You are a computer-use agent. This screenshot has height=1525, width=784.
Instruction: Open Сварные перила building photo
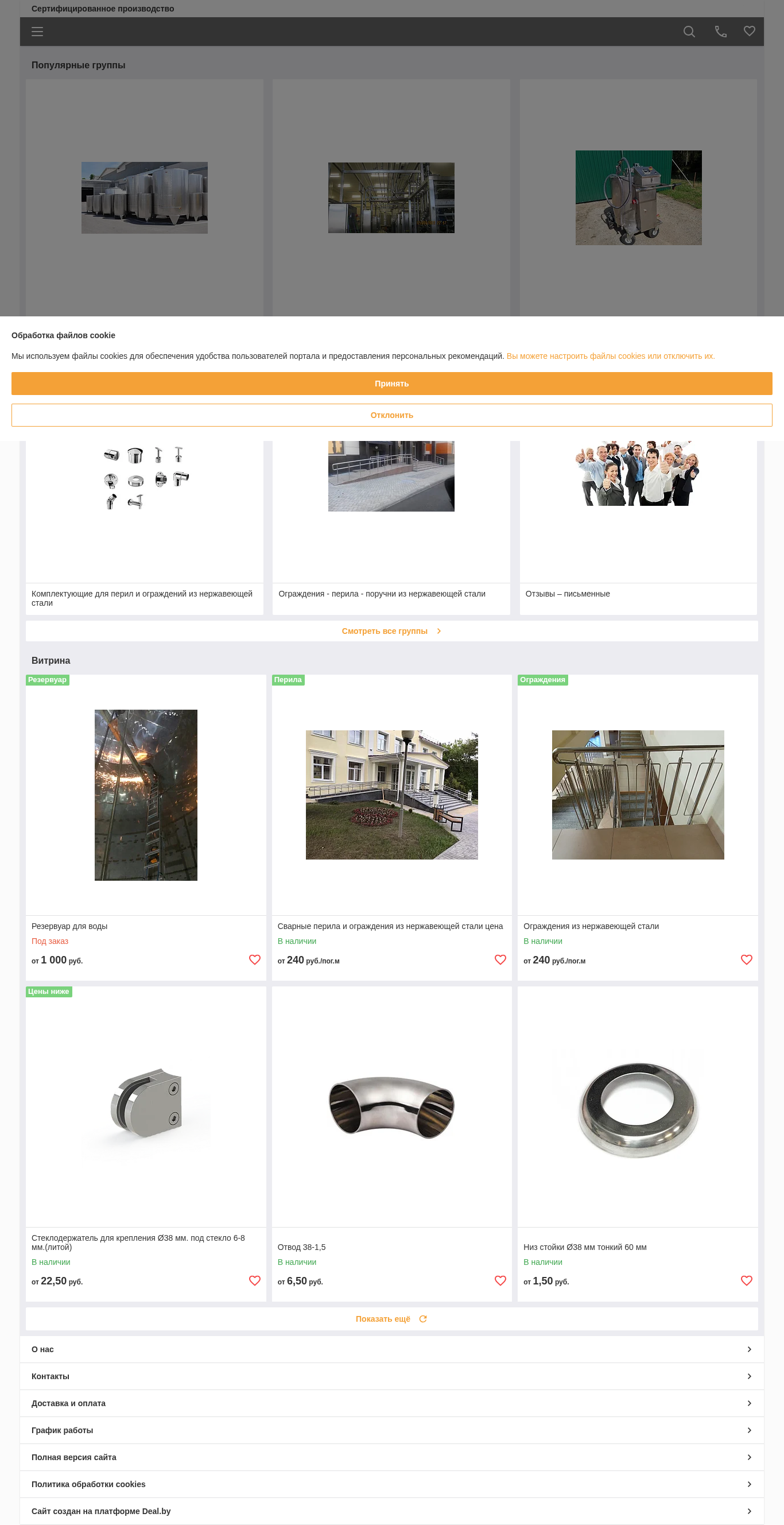click(391, 795)
